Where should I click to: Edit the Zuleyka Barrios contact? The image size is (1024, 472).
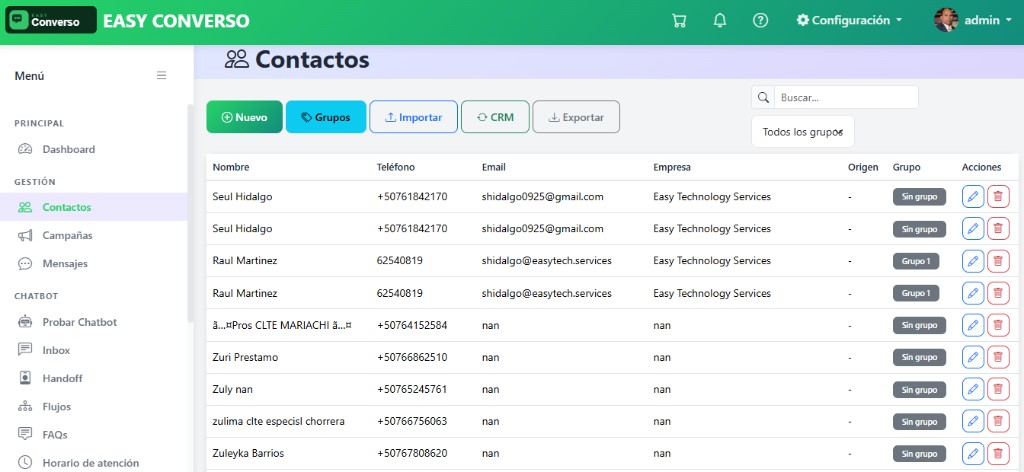(x=973, y=453)
